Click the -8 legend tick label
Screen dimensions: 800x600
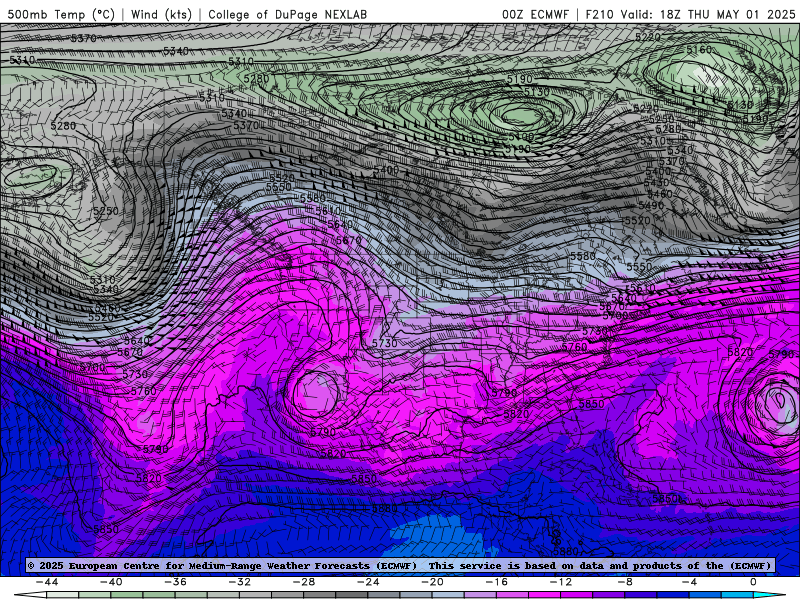tap(625, 582)
